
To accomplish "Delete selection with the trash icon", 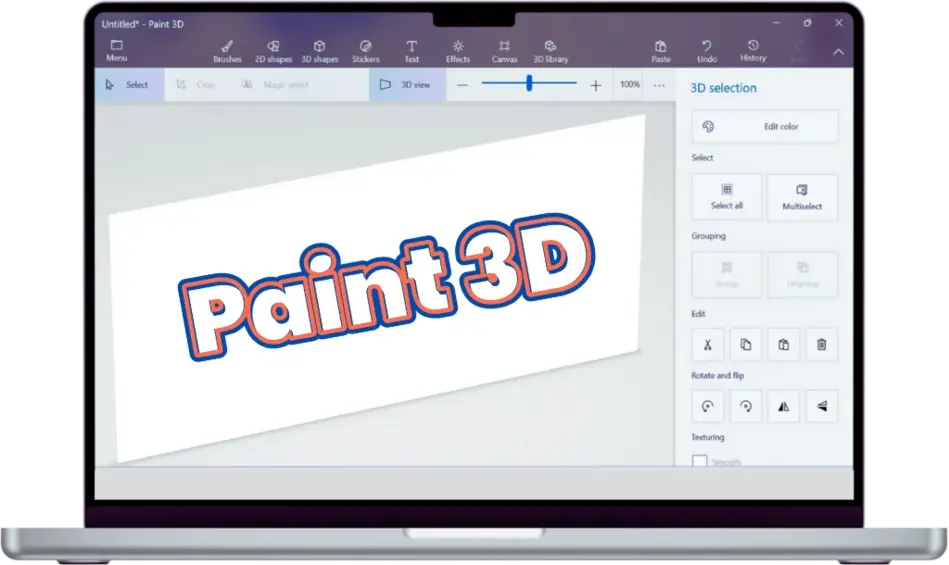I will click(821, 345).
